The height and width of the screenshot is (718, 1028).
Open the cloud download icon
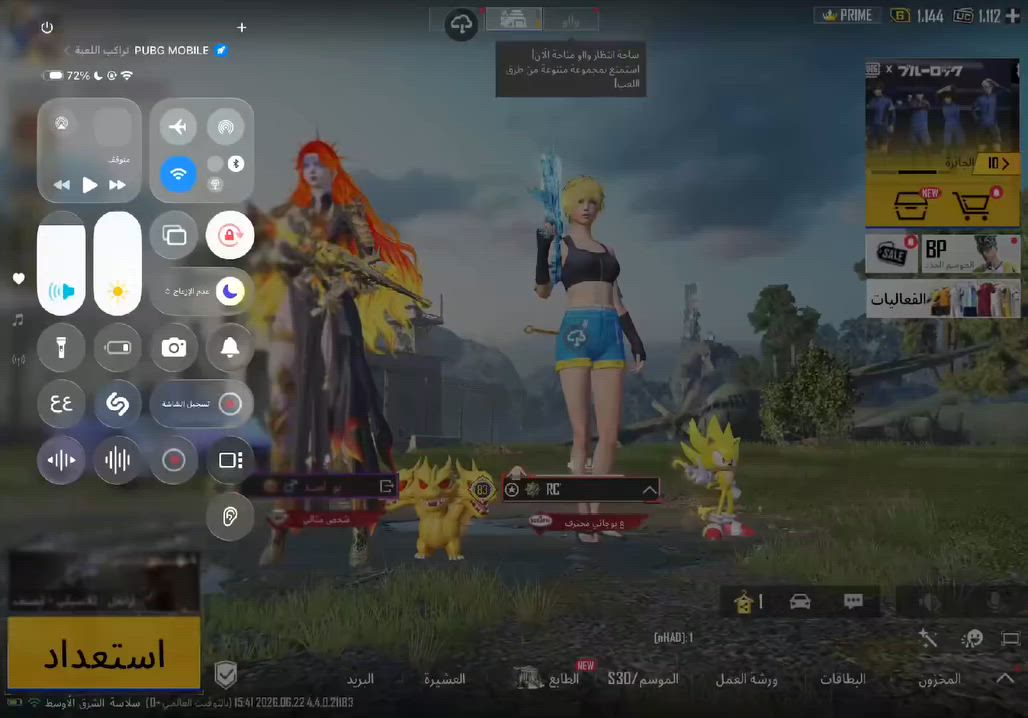(x=461, y=25)
